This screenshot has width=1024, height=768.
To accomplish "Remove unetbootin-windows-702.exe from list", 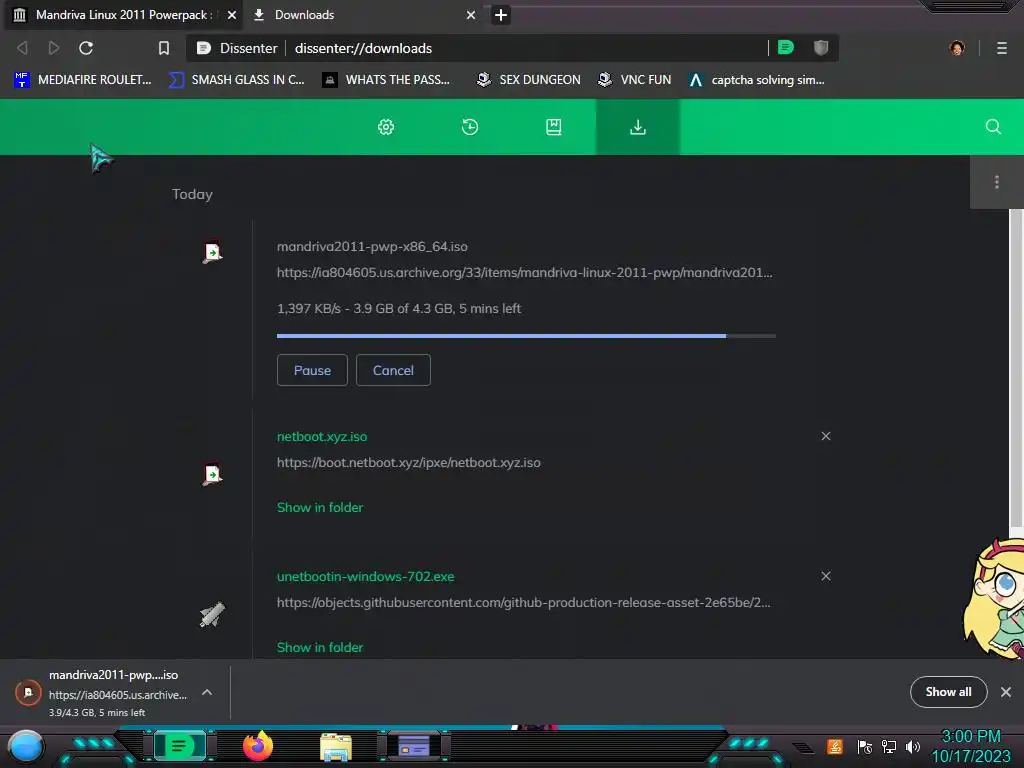I will (x=826, y=576).
